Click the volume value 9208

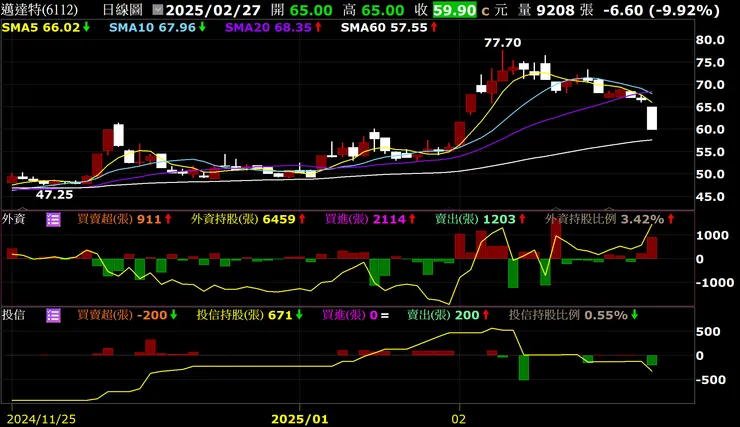coord(555,10)
